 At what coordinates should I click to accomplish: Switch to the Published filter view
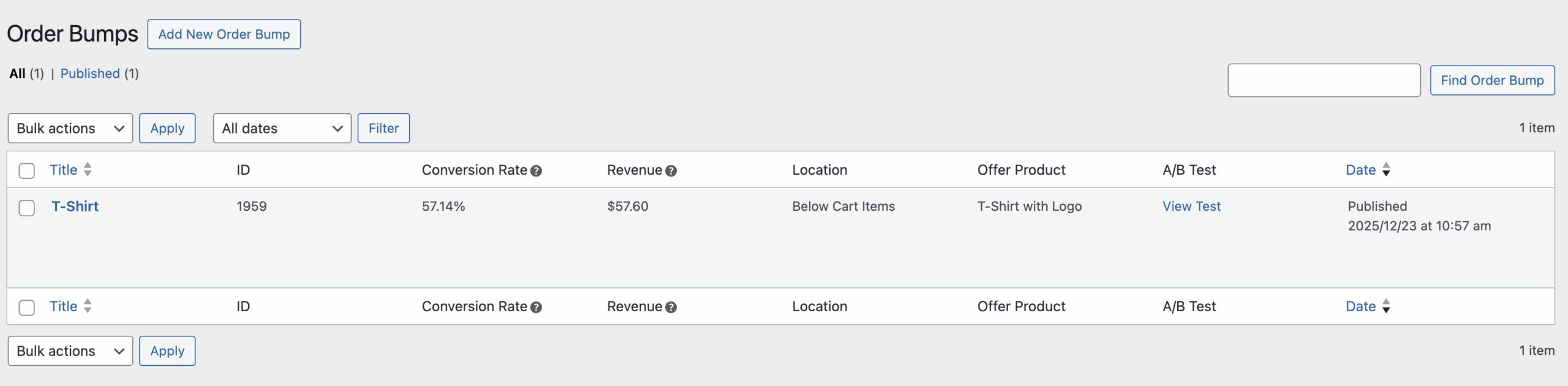[90, 74]
